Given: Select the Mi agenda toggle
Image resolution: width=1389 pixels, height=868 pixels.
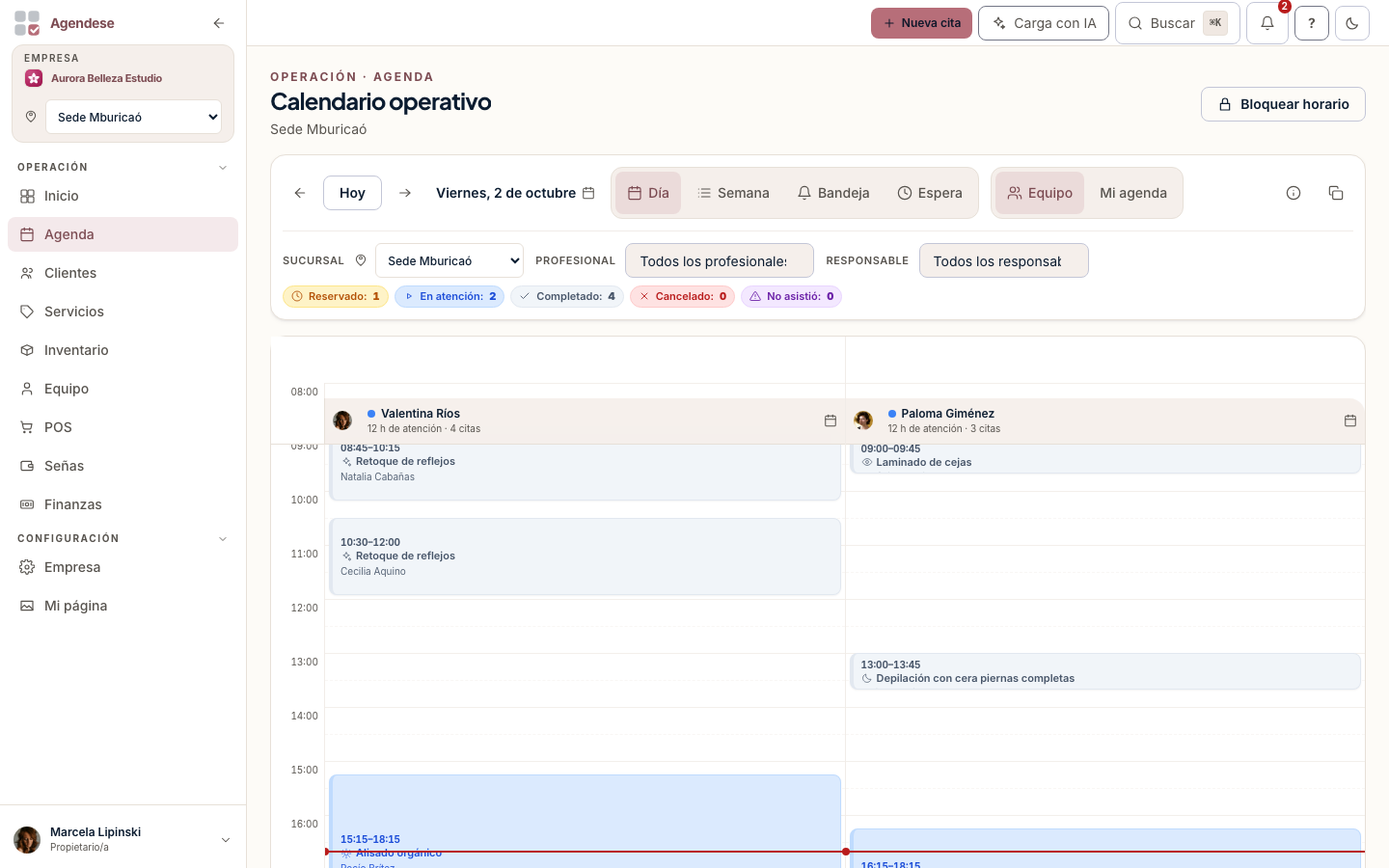Looking at the screenshot, I should coord(1133,193).
